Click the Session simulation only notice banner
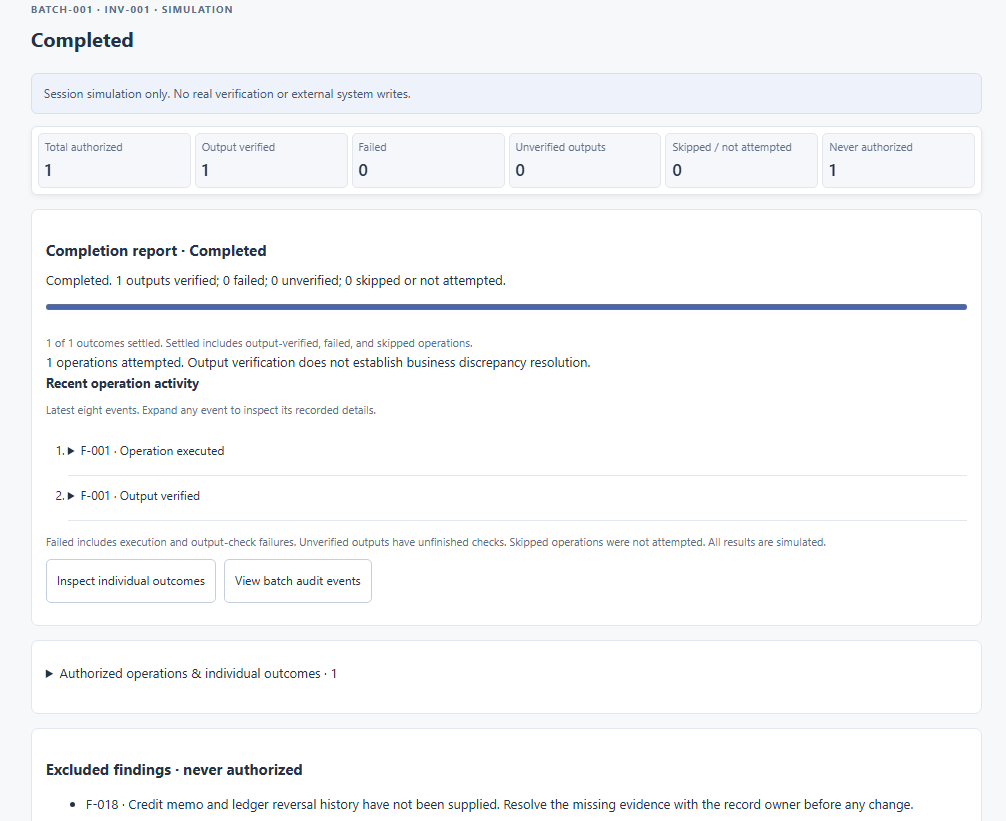1006x821 pixels. coord(506,94)
